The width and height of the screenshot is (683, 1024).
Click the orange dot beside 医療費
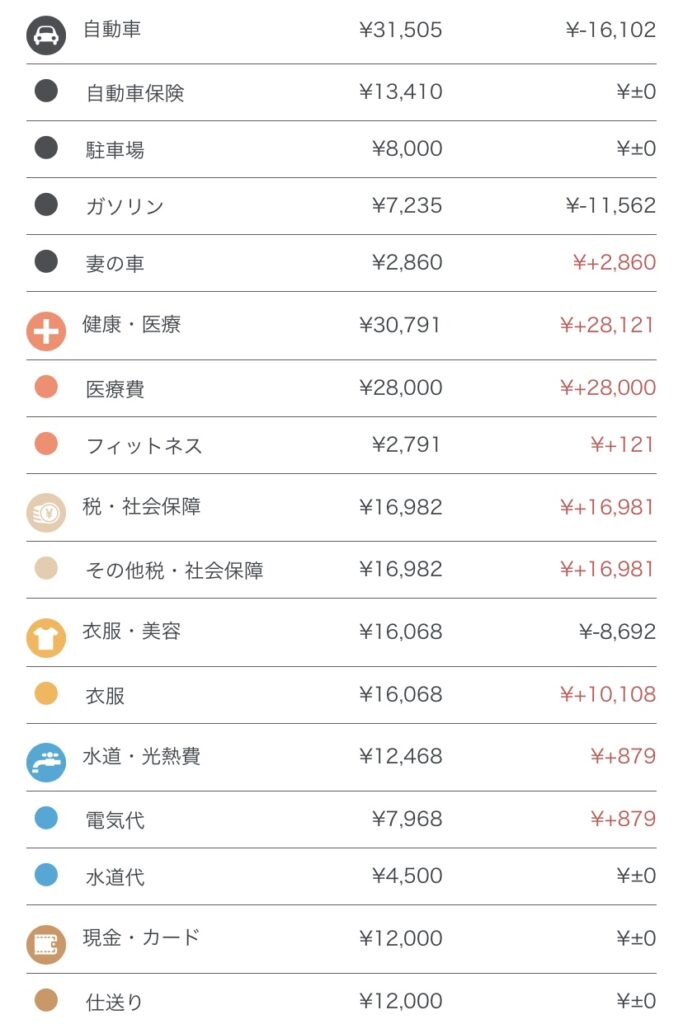pos(46,387)
